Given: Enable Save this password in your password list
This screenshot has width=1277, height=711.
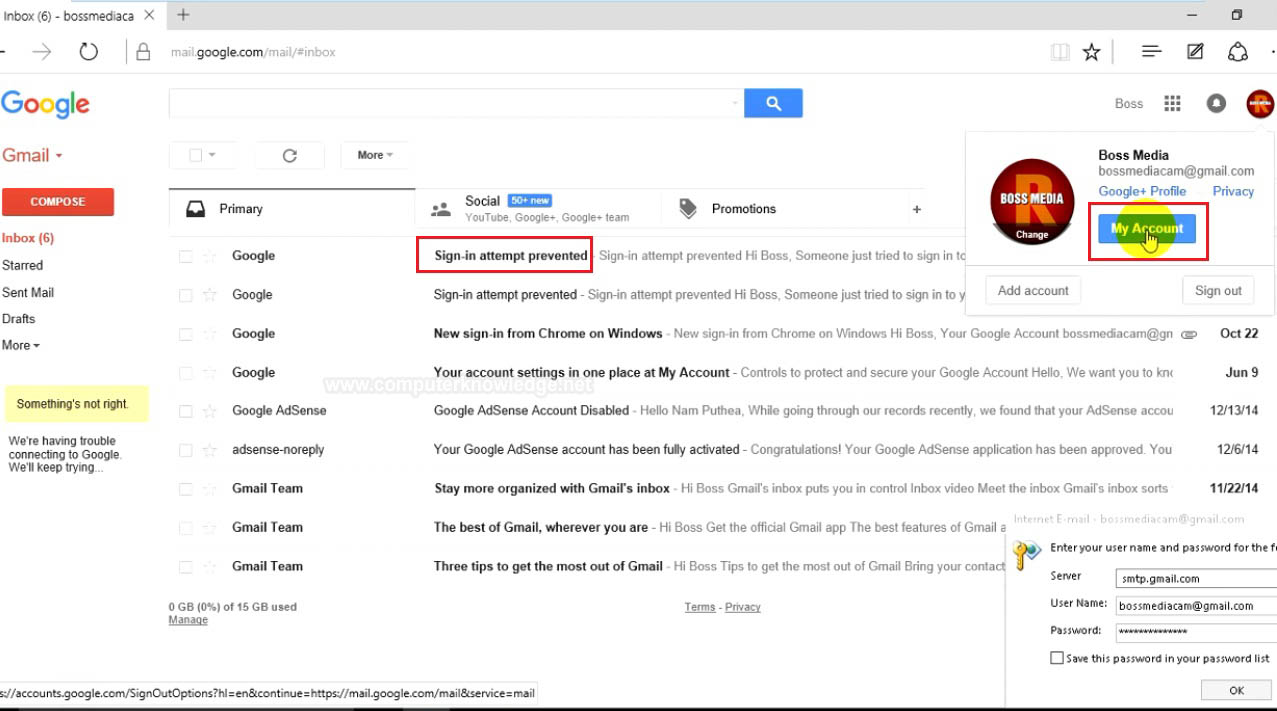Looking at the screenshot, I should pyautogui.click(x=1057, y=658).
